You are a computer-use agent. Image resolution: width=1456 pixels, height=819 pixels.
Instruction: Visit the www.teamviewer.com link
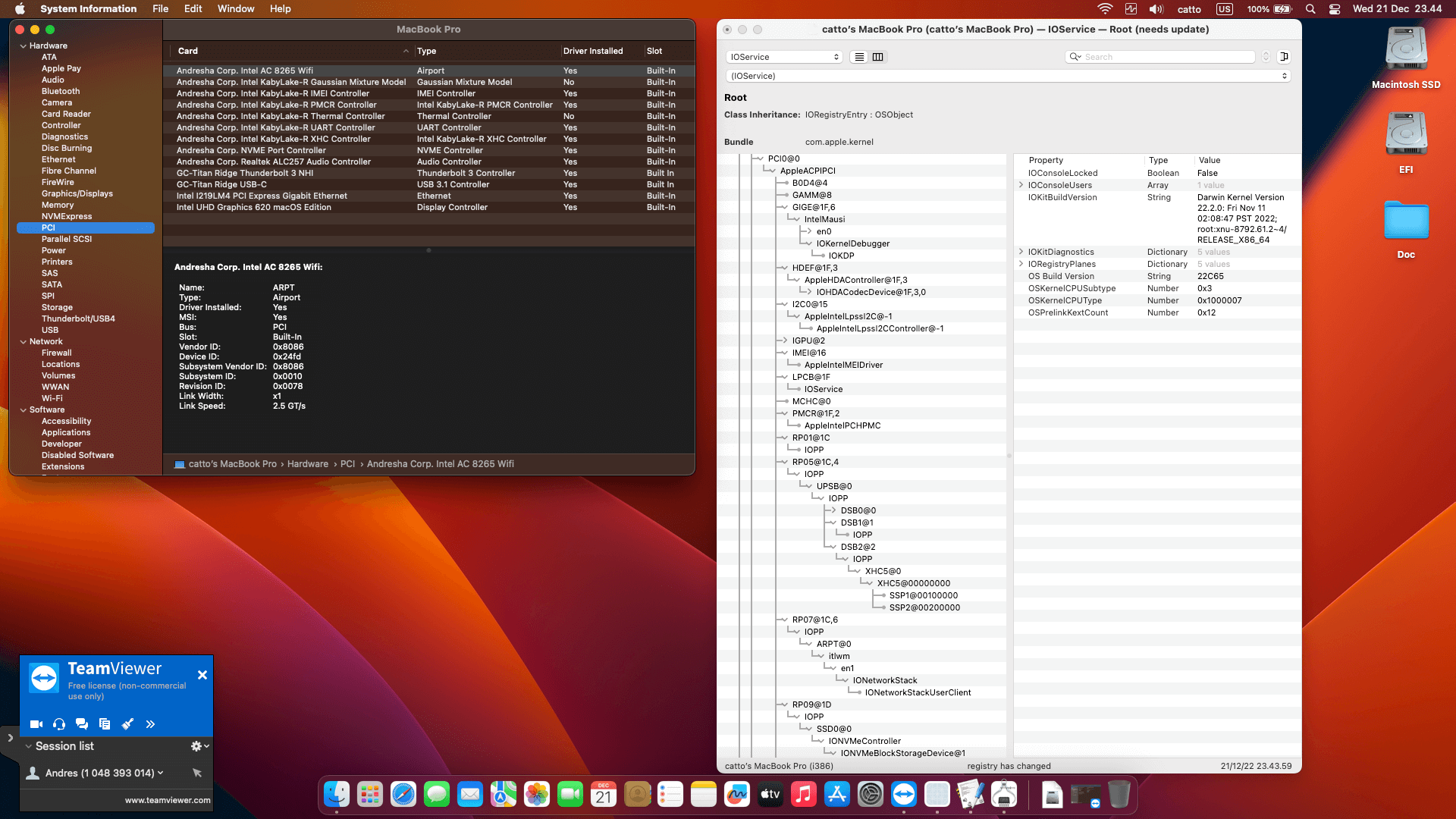click(x=167, y=799)
